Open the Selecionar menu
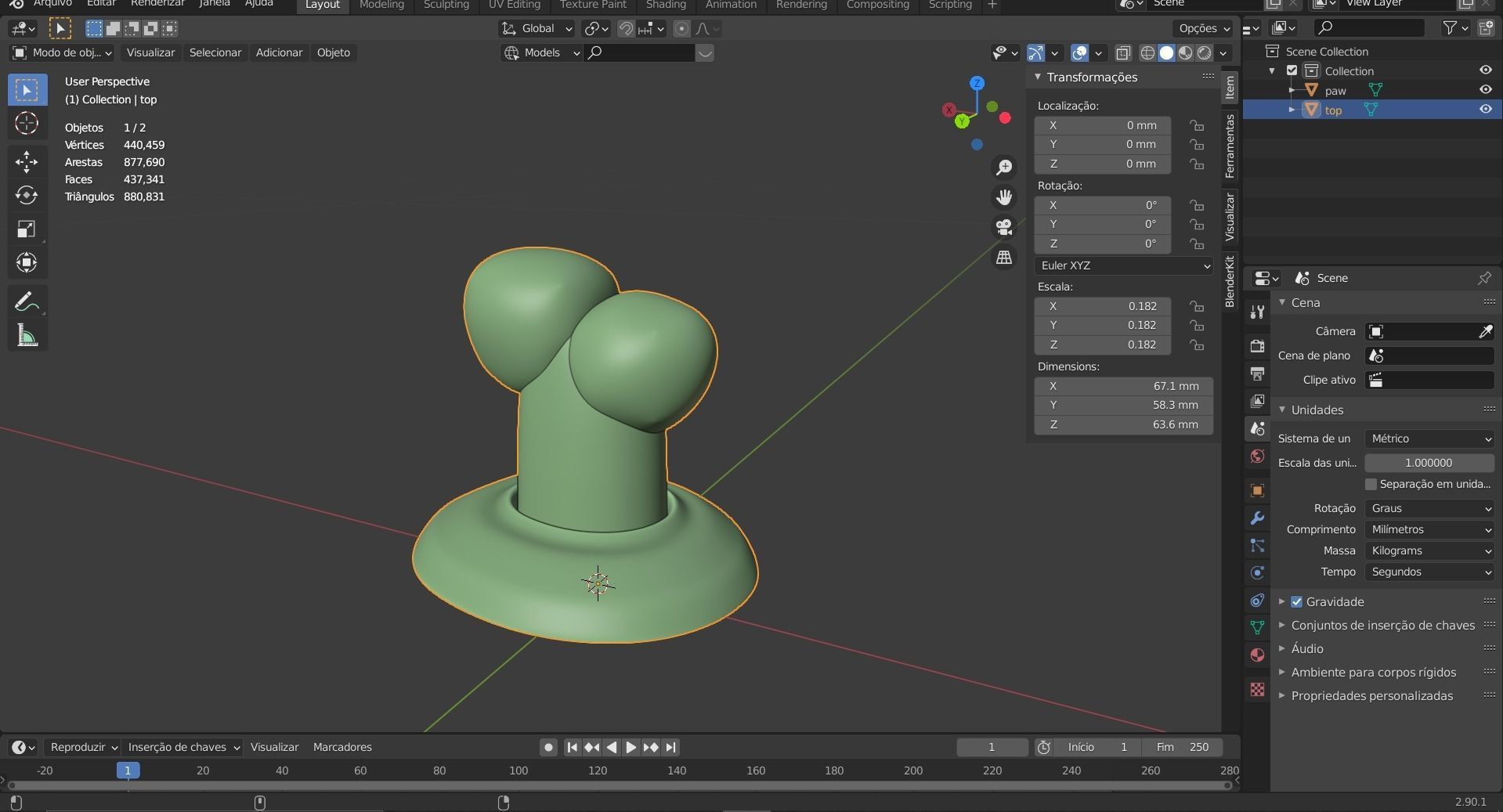This screenshot has height=812, width=1503. (x=215, y=52)
